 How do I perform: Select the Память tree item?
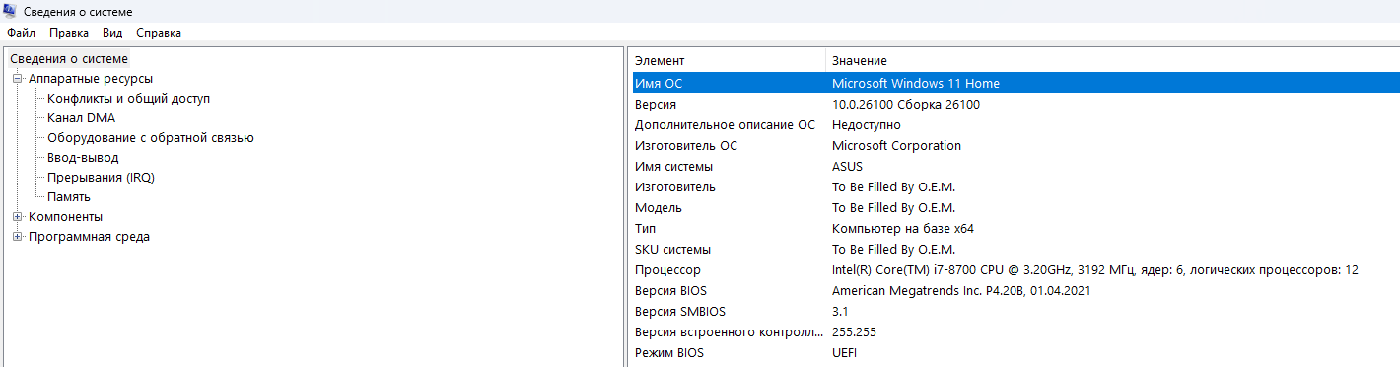[x=69, y=196]
